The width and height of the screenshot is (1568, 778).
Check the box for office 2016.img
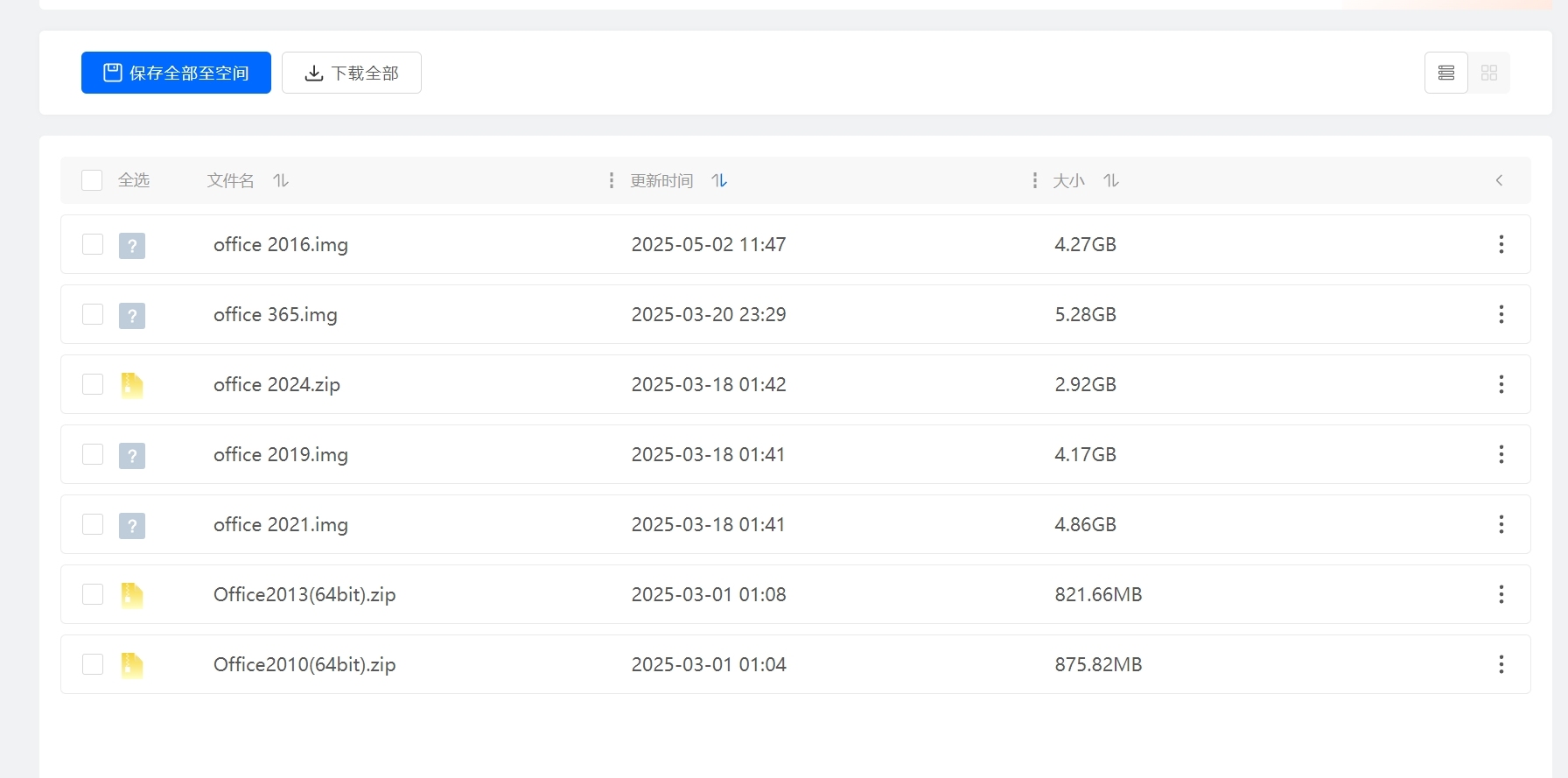(93, 244)
